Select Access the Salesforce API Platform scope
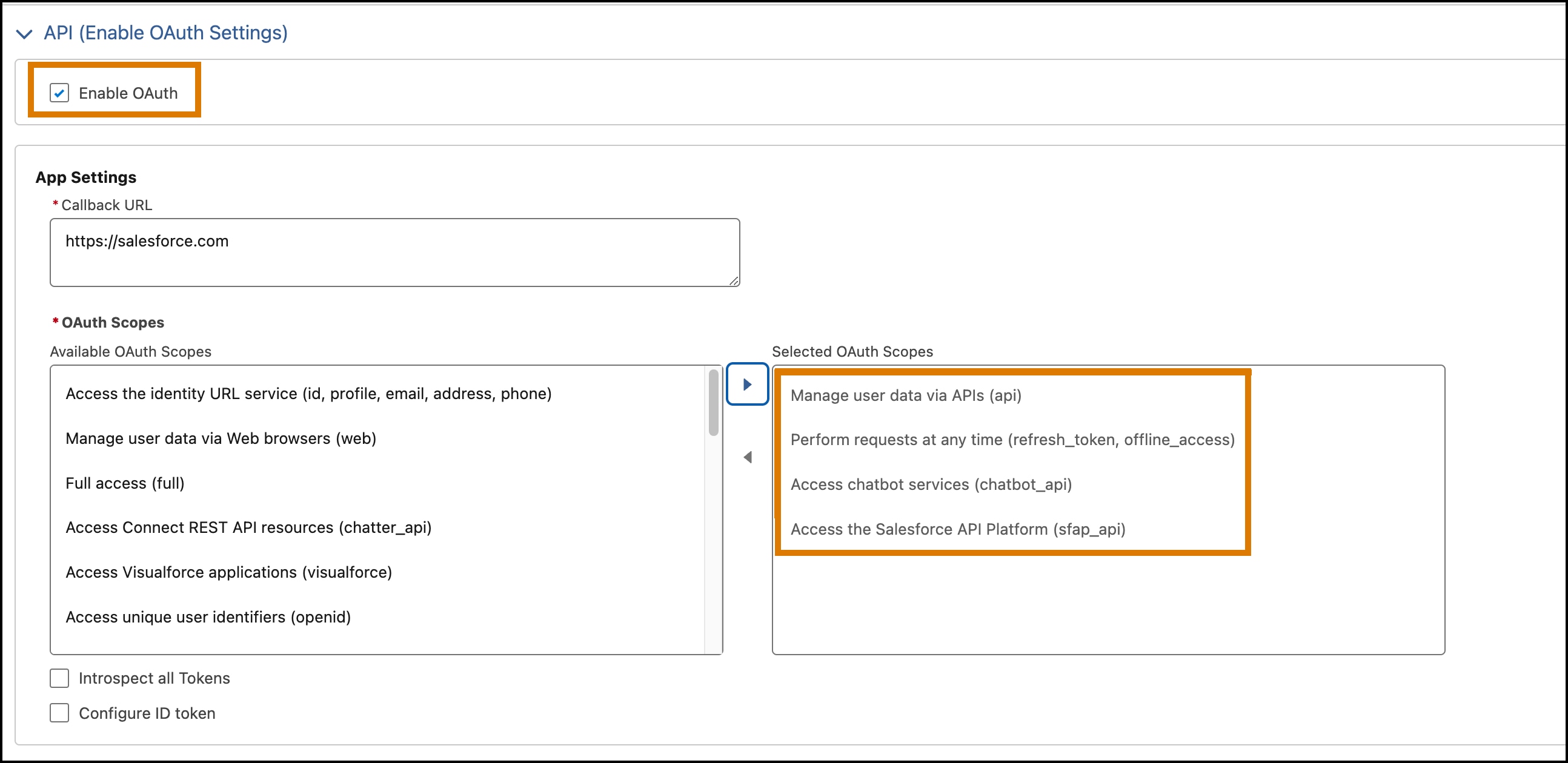This screenshot has height=763, width=1568. (958, 529)
